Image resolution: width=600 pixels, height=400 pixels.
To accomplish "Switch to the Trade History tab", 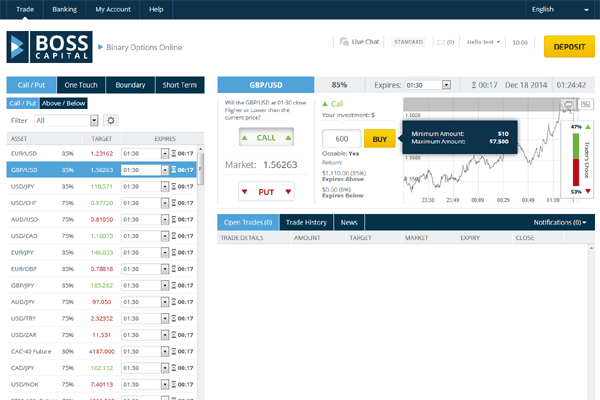I will point(304,222).
